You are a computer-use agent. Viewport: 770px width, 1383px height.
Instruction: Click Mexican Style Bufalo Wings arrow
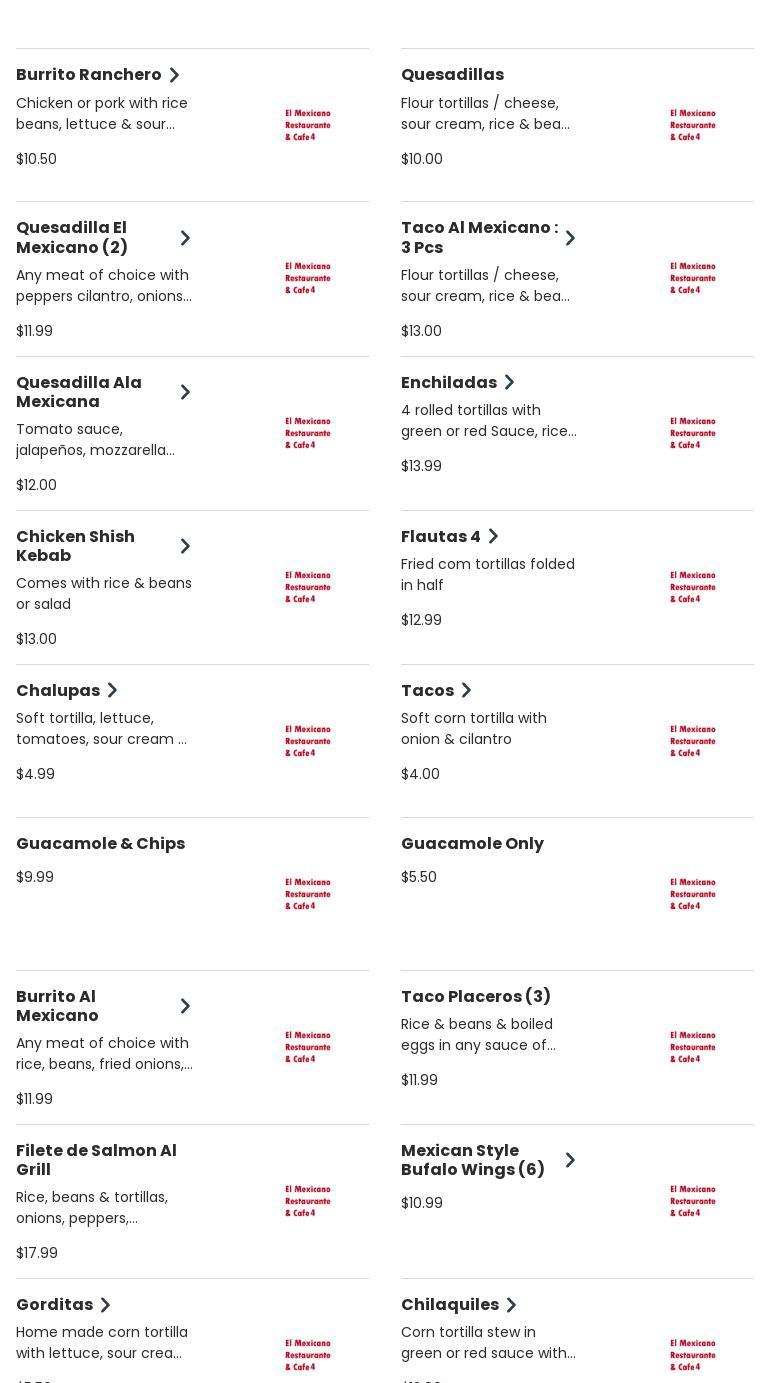(x=570, y=1160)
